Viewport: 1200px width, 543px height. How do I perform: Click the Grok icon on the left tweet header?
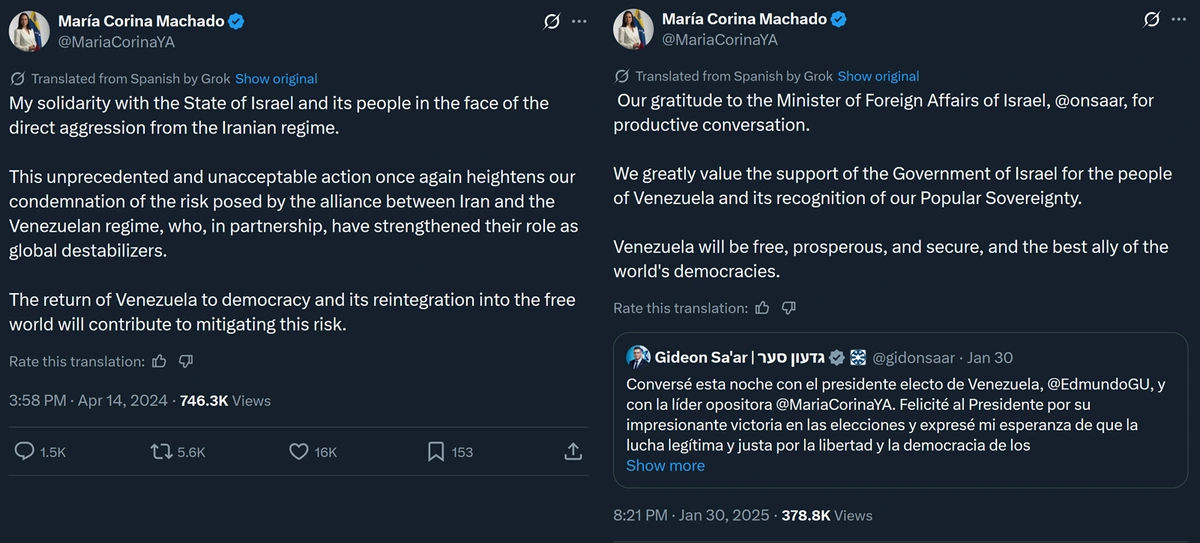[549, 21]
